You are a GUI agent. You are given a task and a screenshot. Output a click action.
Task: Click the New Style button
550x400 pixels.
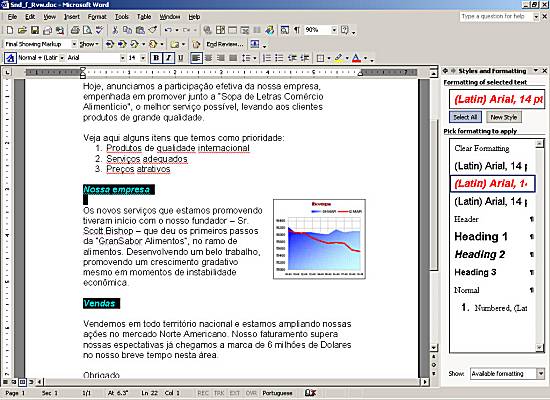pos(504,117)
